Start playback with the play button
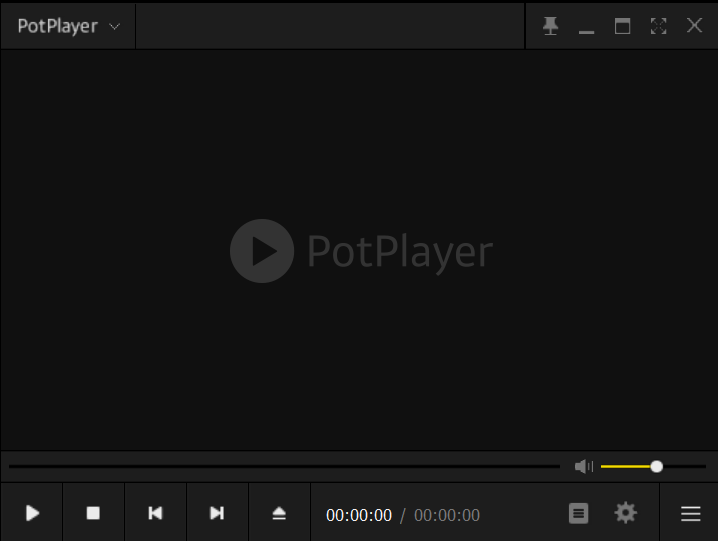This screenshot has height=541, width=718. pos(32,513)
